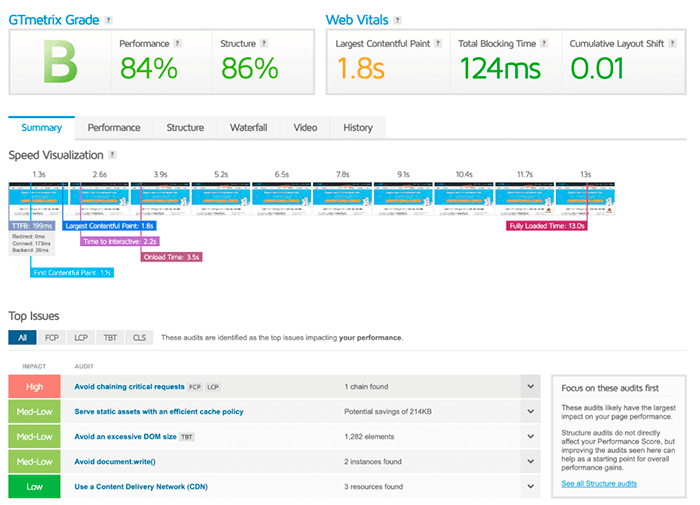Click '3 resources found' text

pyautogui.click(x=373, y=487)
